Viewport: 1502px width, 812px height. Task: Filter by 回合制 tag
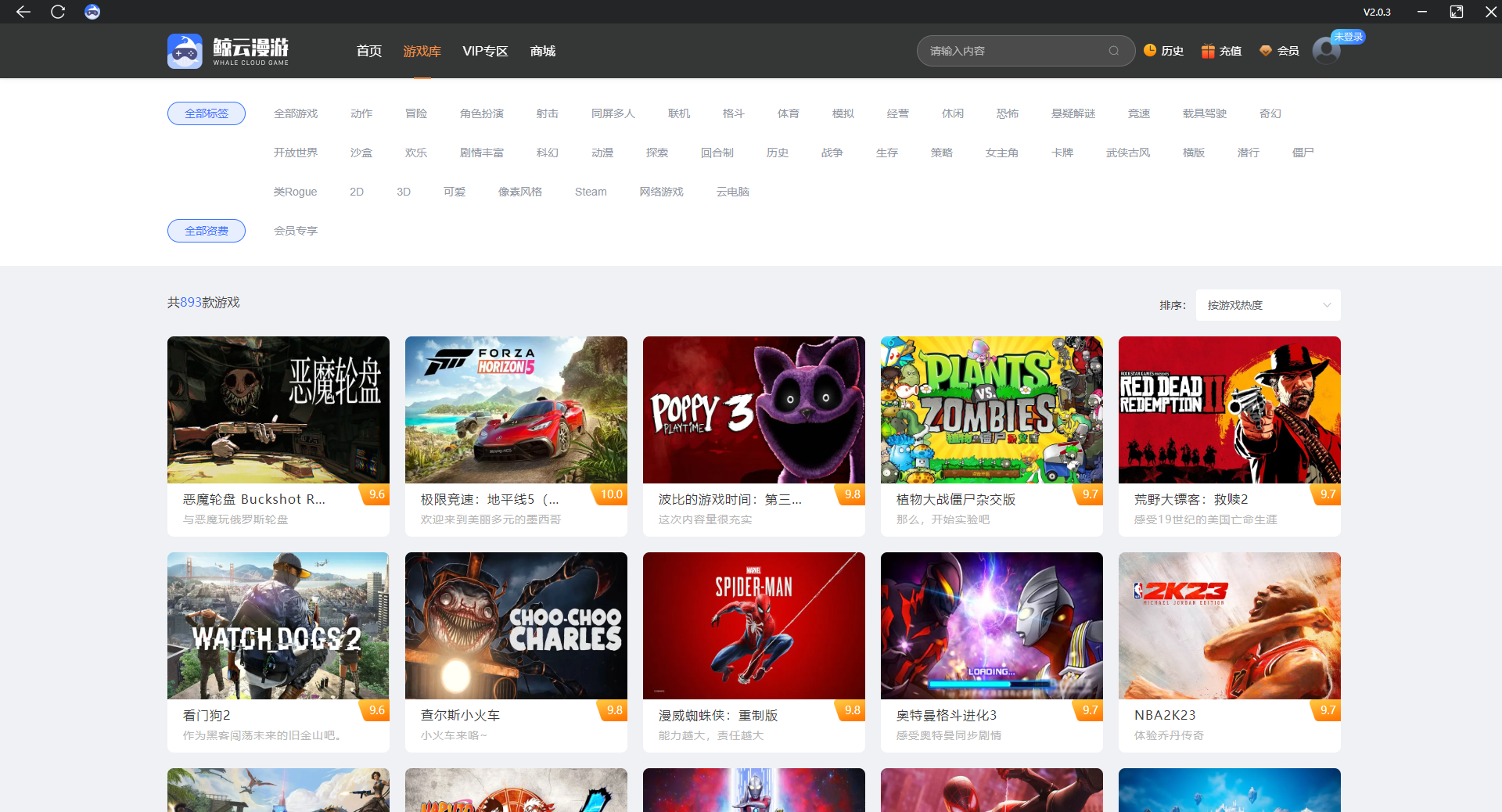click(717, 153)
